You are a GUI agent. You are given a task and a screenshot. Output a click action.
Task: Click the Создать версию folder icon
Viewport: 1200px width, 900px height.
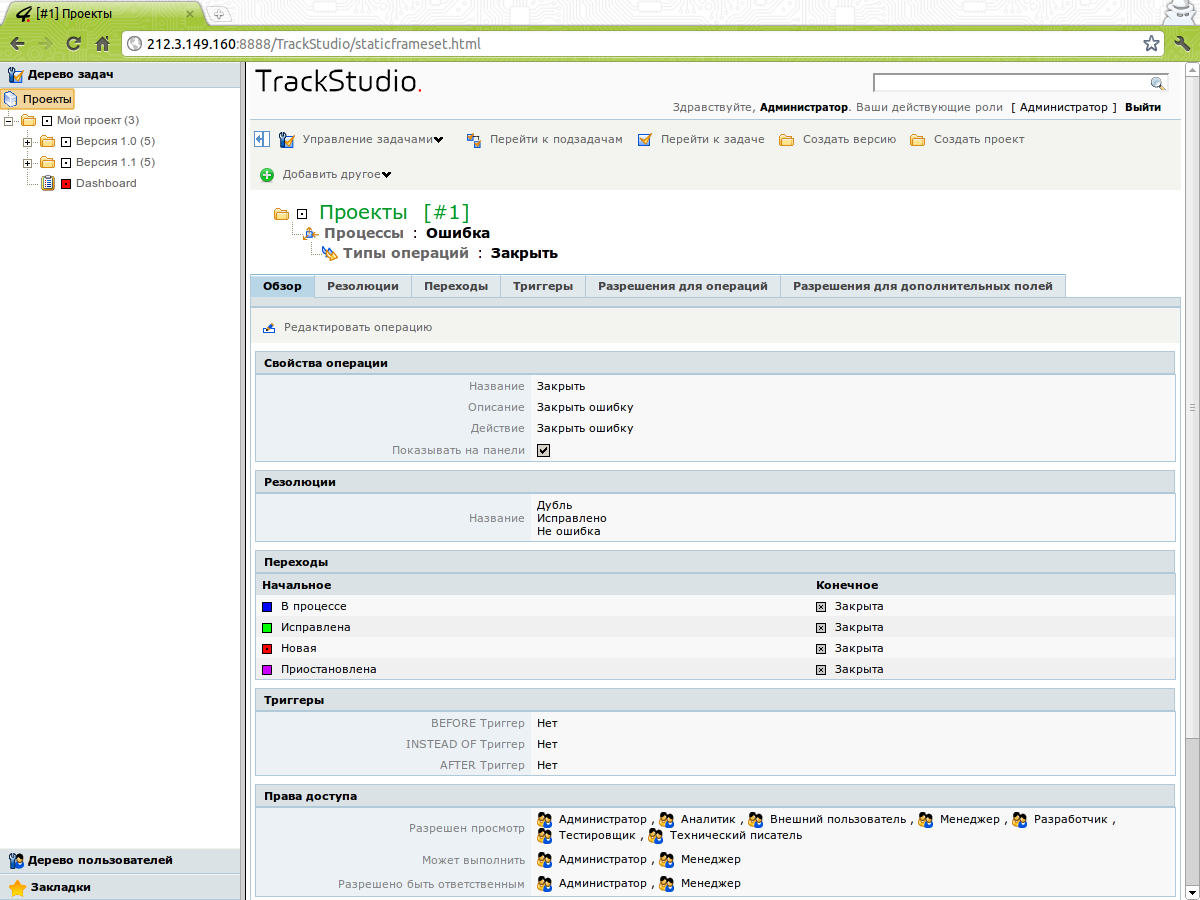pos(787,140)
